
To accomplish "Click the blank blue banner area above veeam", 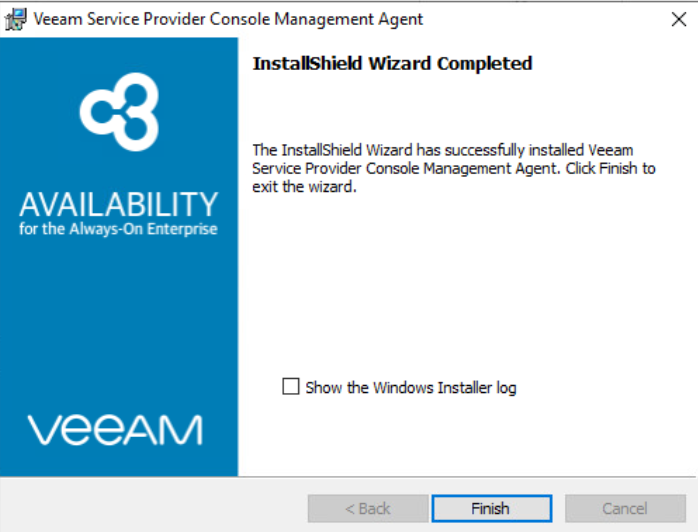I will coord(118,325).
